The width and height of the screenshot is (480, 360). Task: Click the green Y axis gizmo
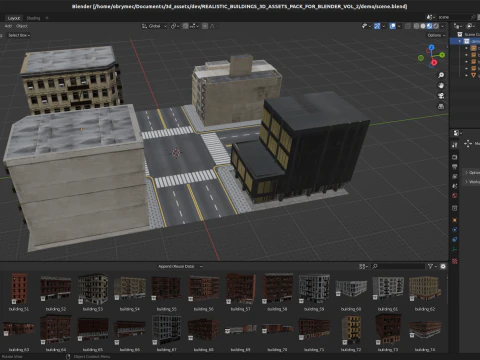(x=442, y=55)
